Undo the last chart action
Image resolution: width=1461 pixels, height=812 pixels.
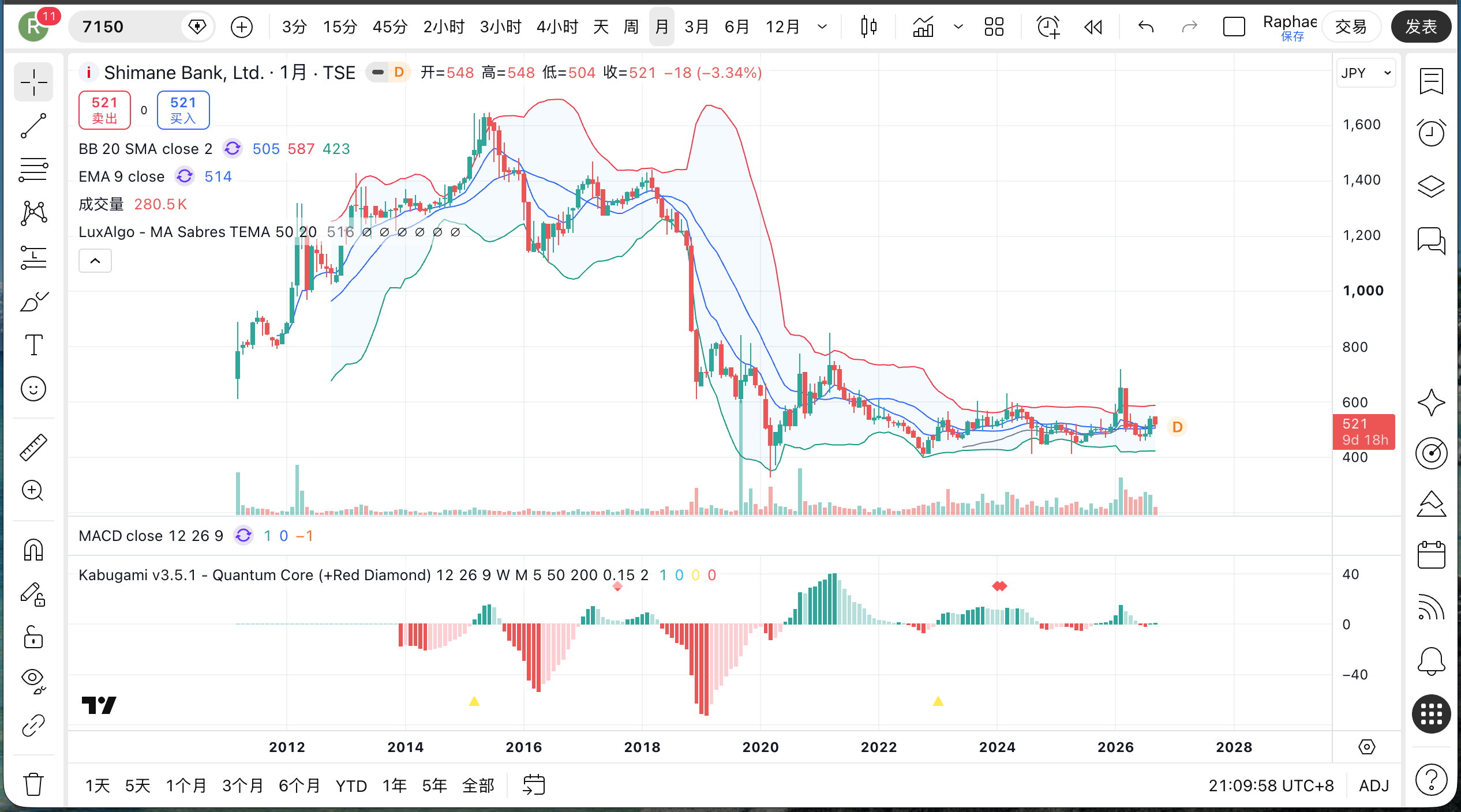tap(1146, 27)
